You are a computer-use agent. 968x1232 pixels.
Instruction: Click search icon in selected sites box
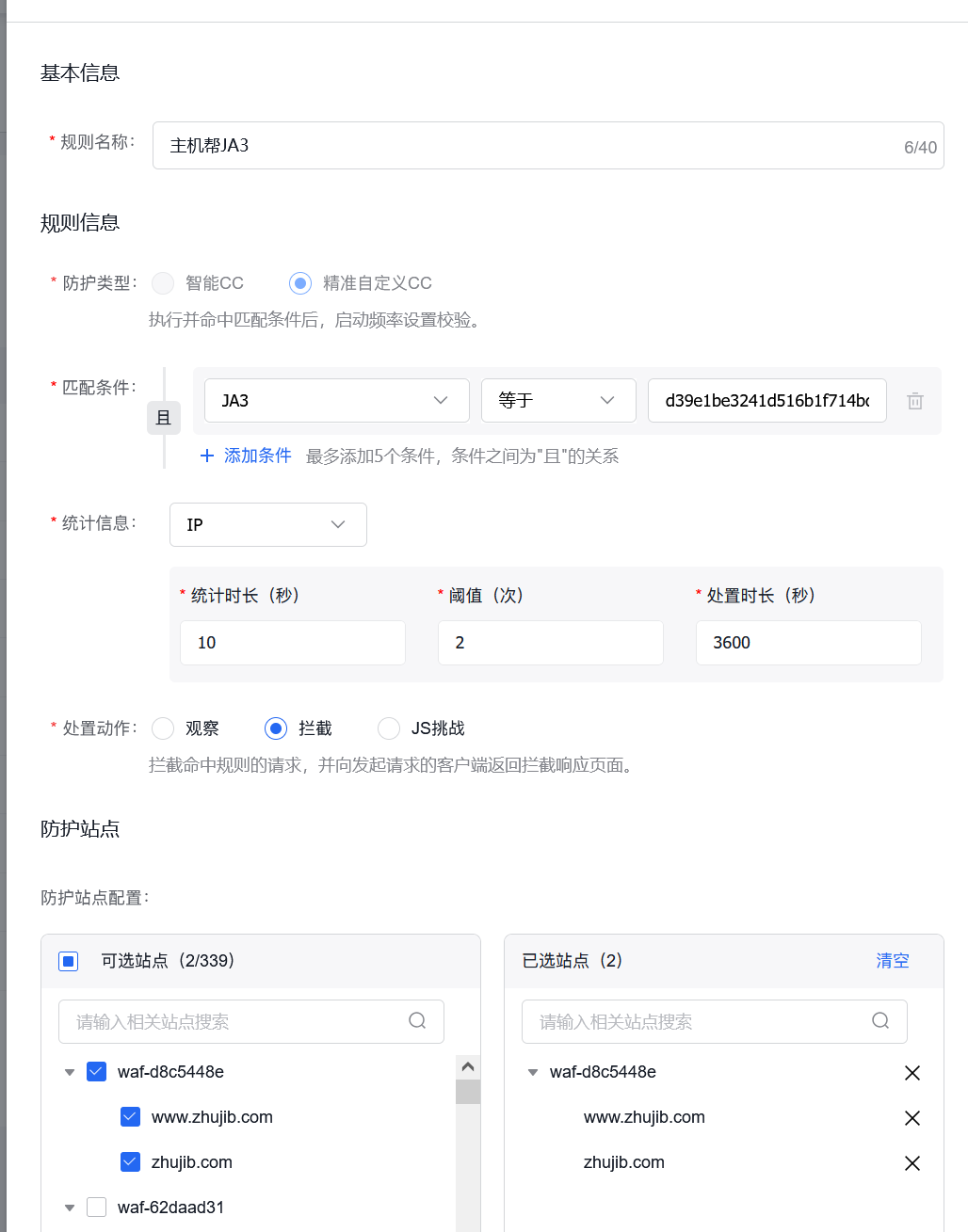[880, 1021]
